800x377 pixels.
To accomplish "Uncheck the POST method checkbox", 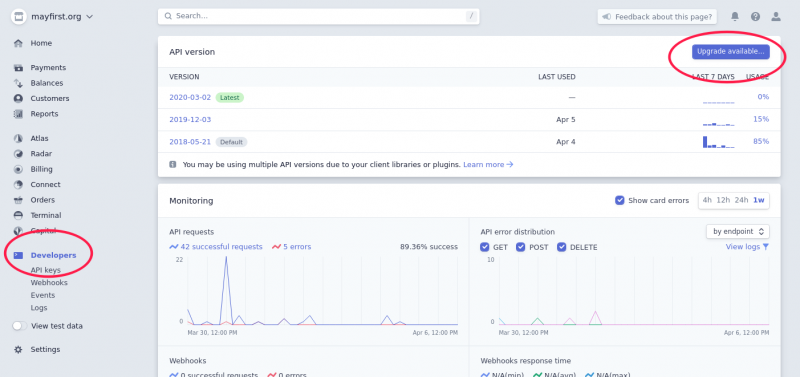I will 520,247.
